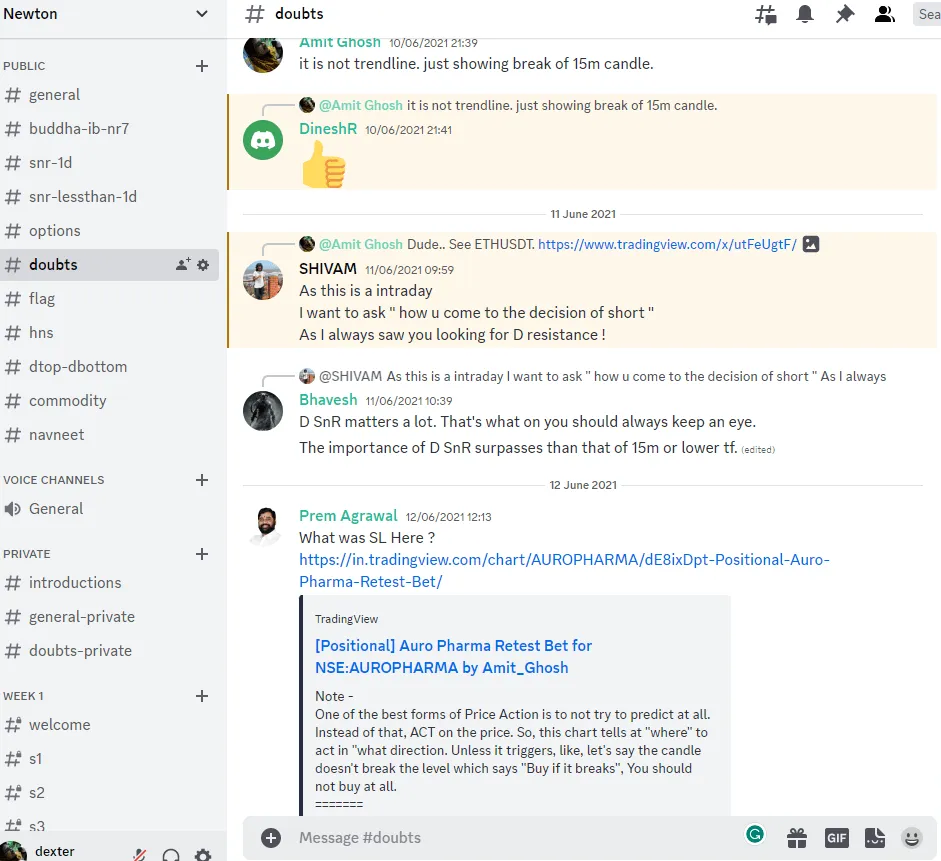The height and width of the screenshot is (861, 941).
Task: Switch to the options channel
Action: pyautogui.click(x=54, y=231)
